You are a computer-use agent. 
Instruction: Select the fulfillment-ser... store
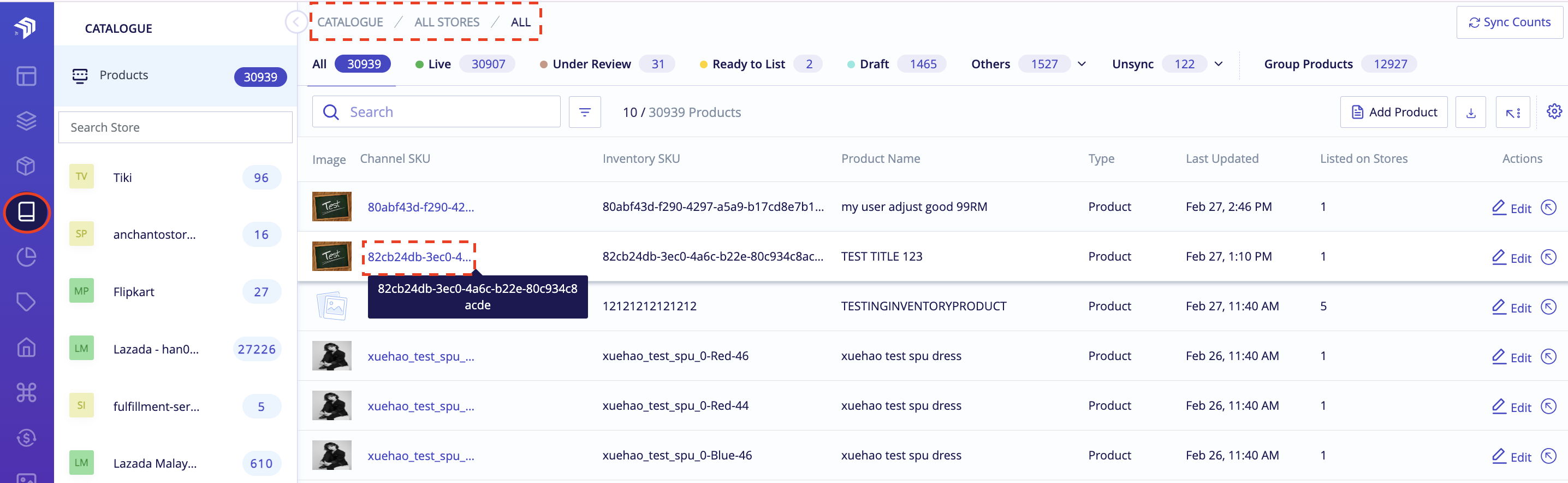[176, 407]
